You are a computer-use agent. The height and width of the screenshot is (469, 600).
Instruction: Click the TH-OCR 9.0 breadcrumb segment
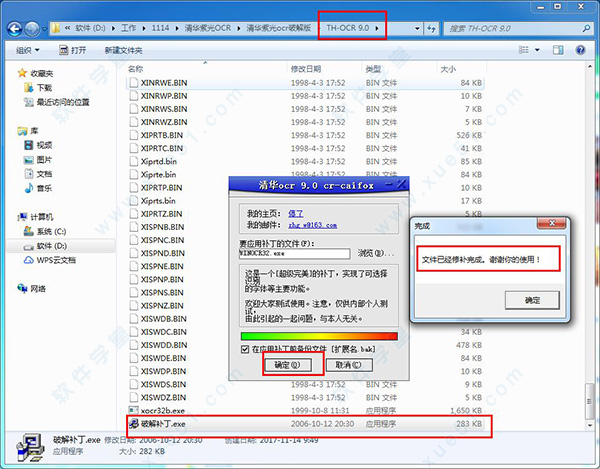pyautogui.click(x=347, y=28)
